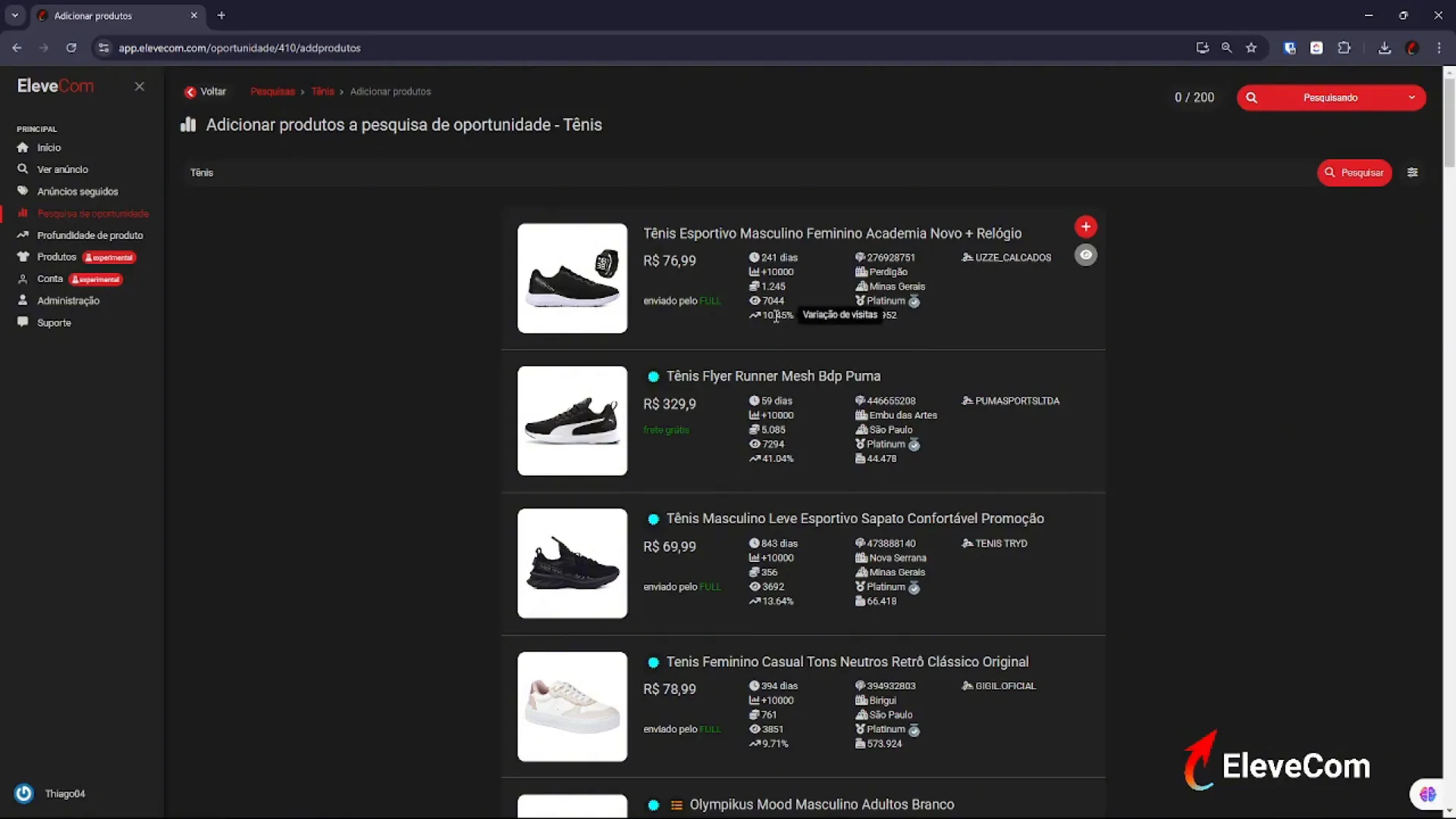Bookmark this page with star icon

1251,48
